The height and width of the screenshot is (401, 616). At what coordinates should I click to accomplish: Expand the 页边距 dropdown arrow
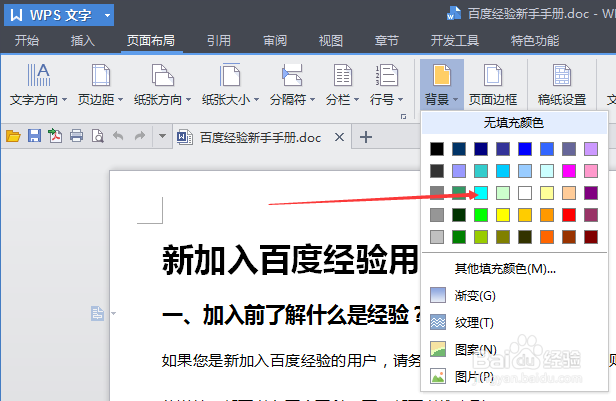coord(120,100)
